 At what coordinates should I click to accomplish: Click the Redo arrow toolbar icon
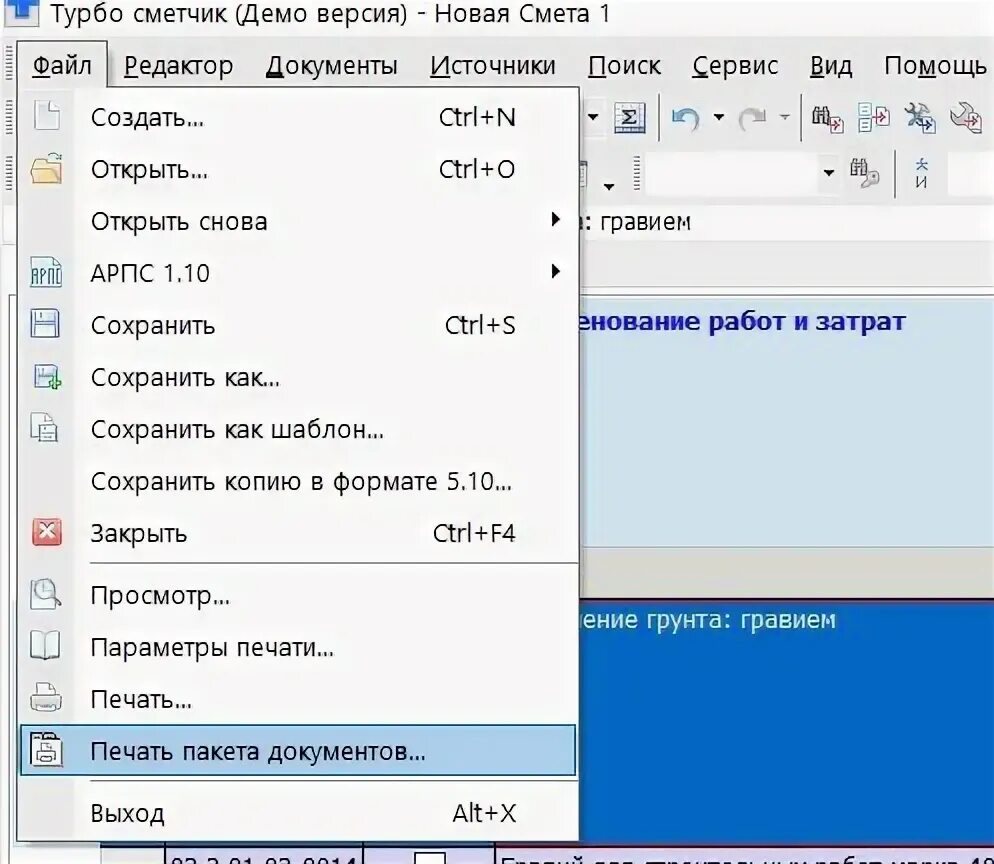[752, 118]
